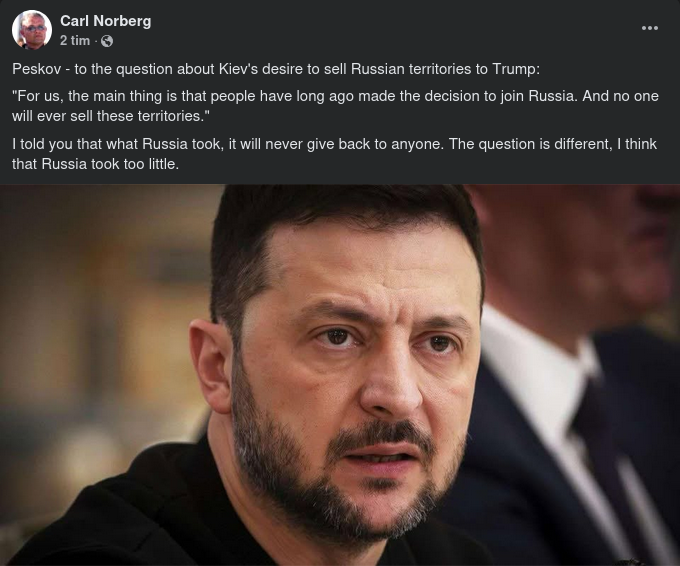Open the attached photo of the bearded man
Image resolution: width=680 pixels, height=566 pixels.
tap(340, 375)
